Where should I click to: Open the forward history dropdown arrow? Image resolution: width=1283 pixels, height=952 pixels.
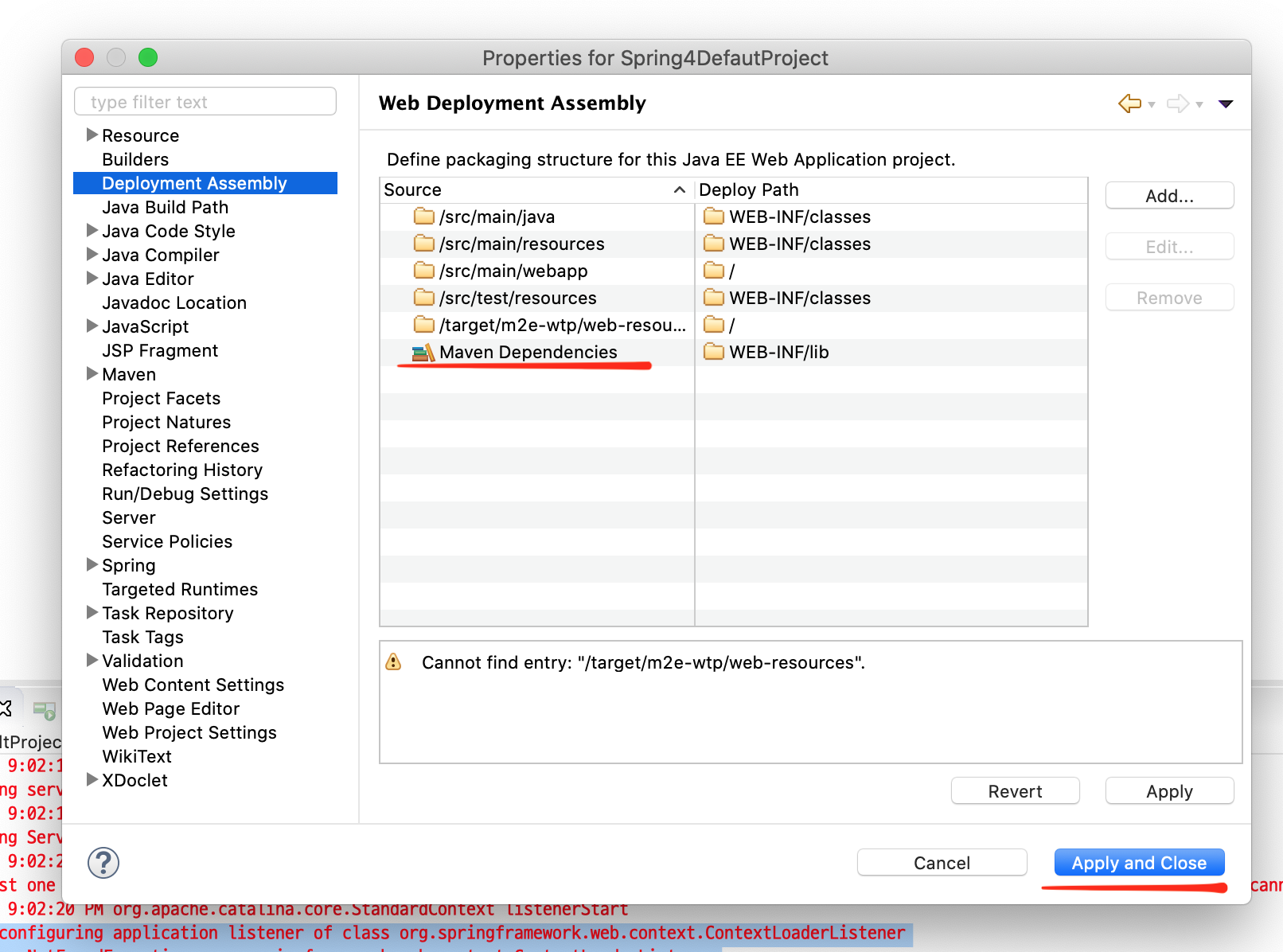(1199, 105)
